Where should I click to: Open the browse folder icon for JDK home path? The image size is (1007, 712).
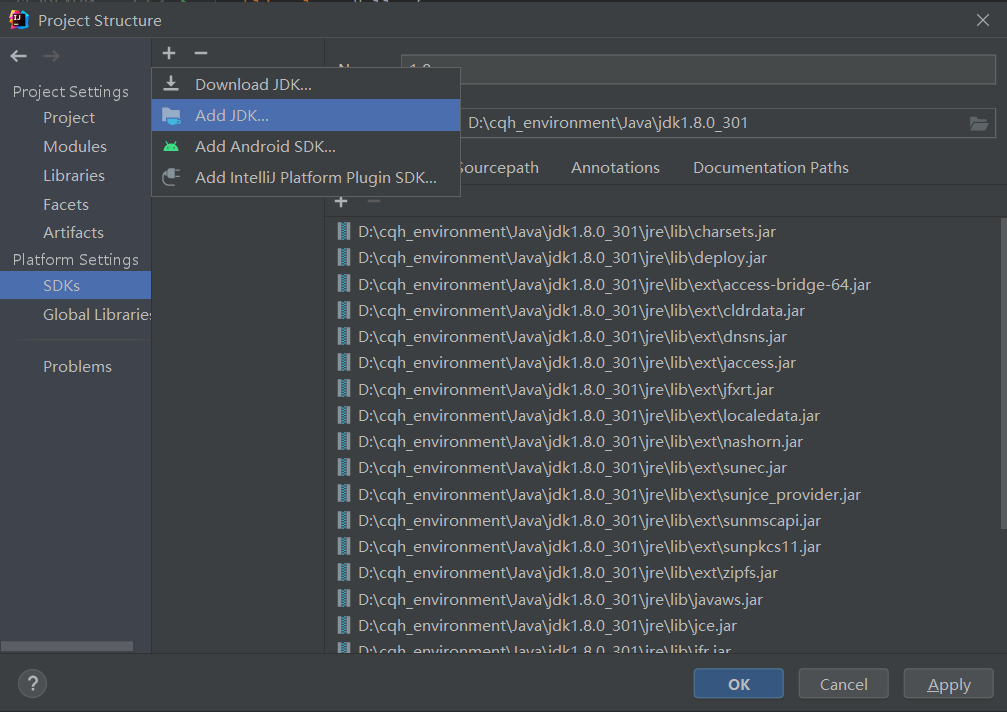pyautogui.click(x=979, y=123)
